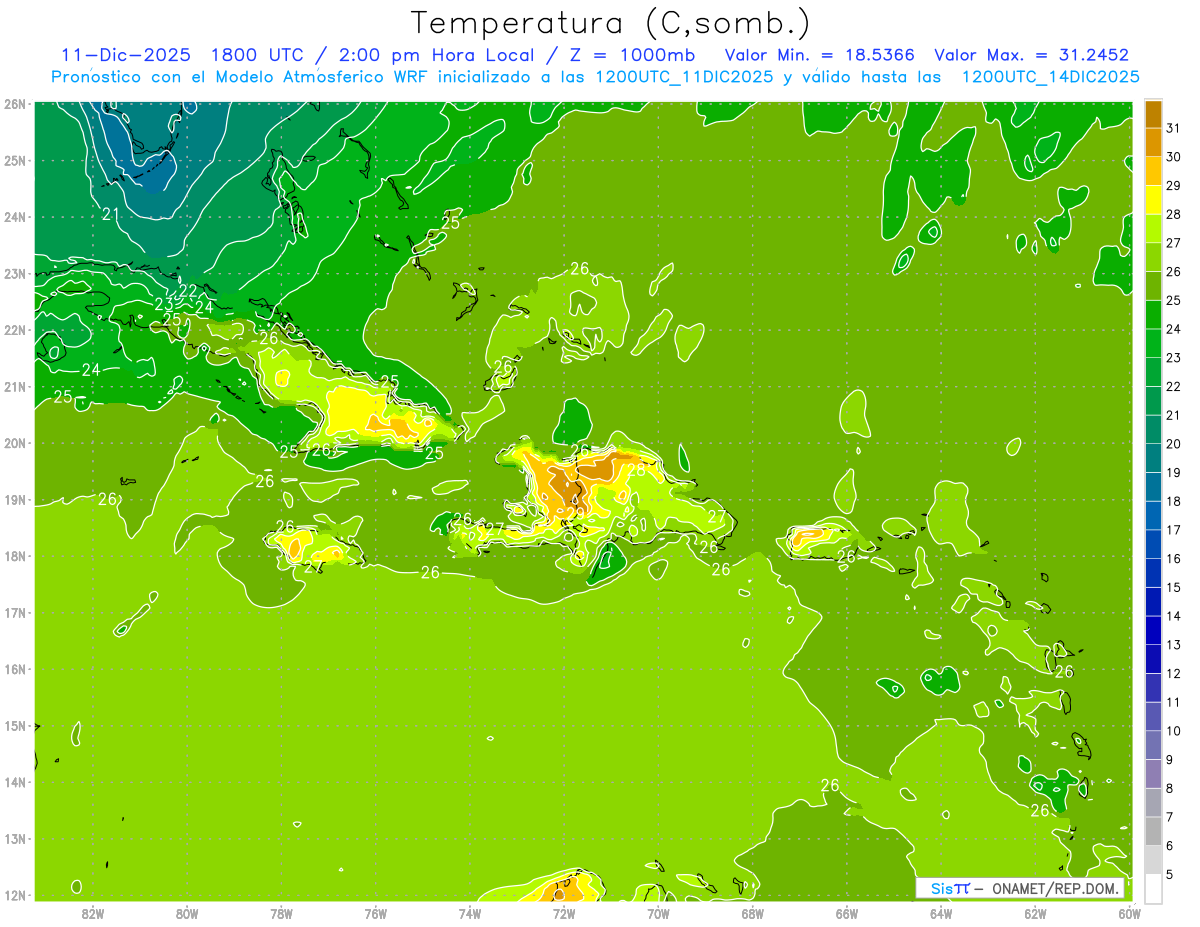Viewport: 1200px width, 927px height.
Task: Click the 1200UTC_11DIC2025 initialization time
Action: tap(684, 77)
